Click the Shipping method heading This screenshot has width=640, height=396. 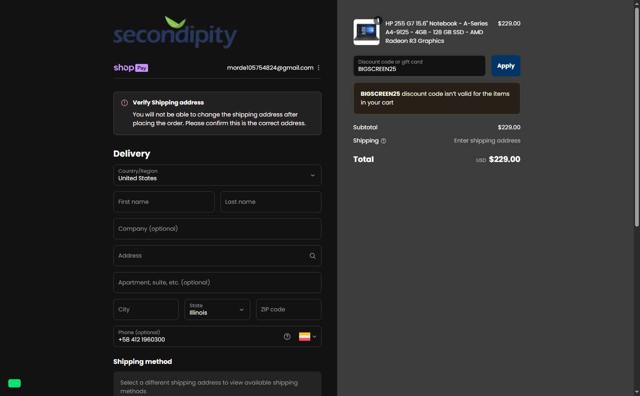point(142,362)
